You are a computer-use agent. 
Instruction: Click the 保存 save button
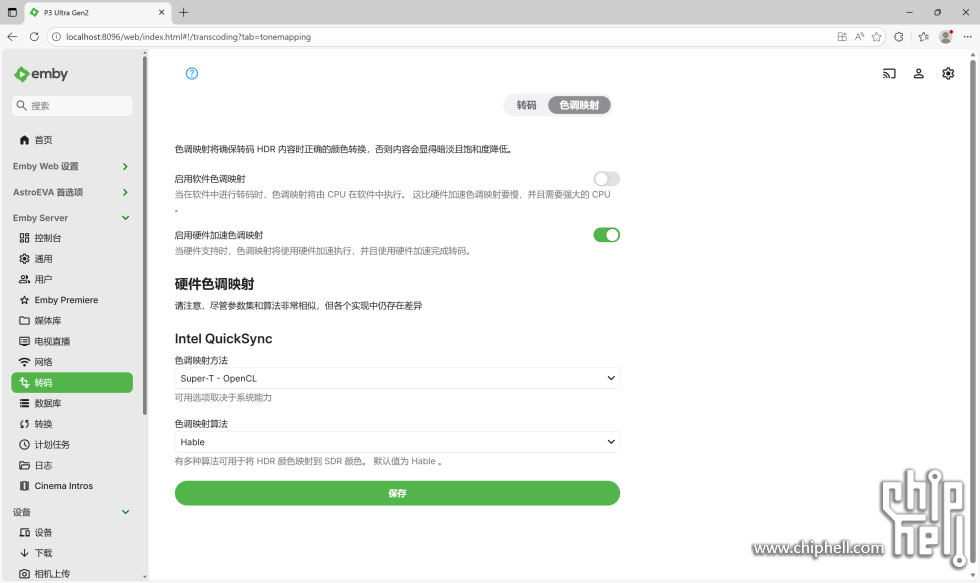pyautogui.click(x=397, y=493)
